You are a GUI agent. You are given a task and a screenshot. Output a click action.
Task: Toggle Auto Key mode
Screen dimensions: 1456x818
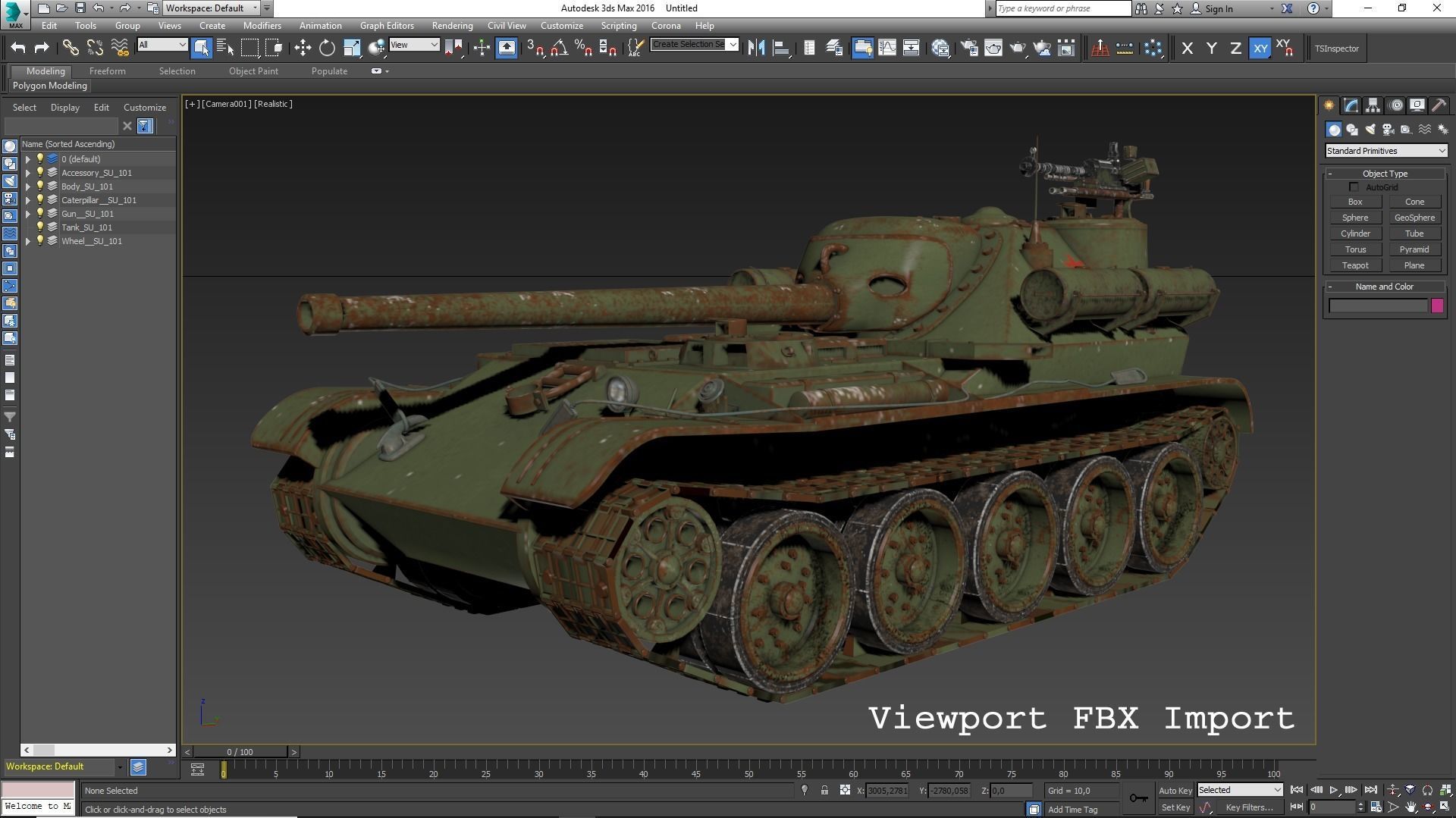coord(1175,790)
